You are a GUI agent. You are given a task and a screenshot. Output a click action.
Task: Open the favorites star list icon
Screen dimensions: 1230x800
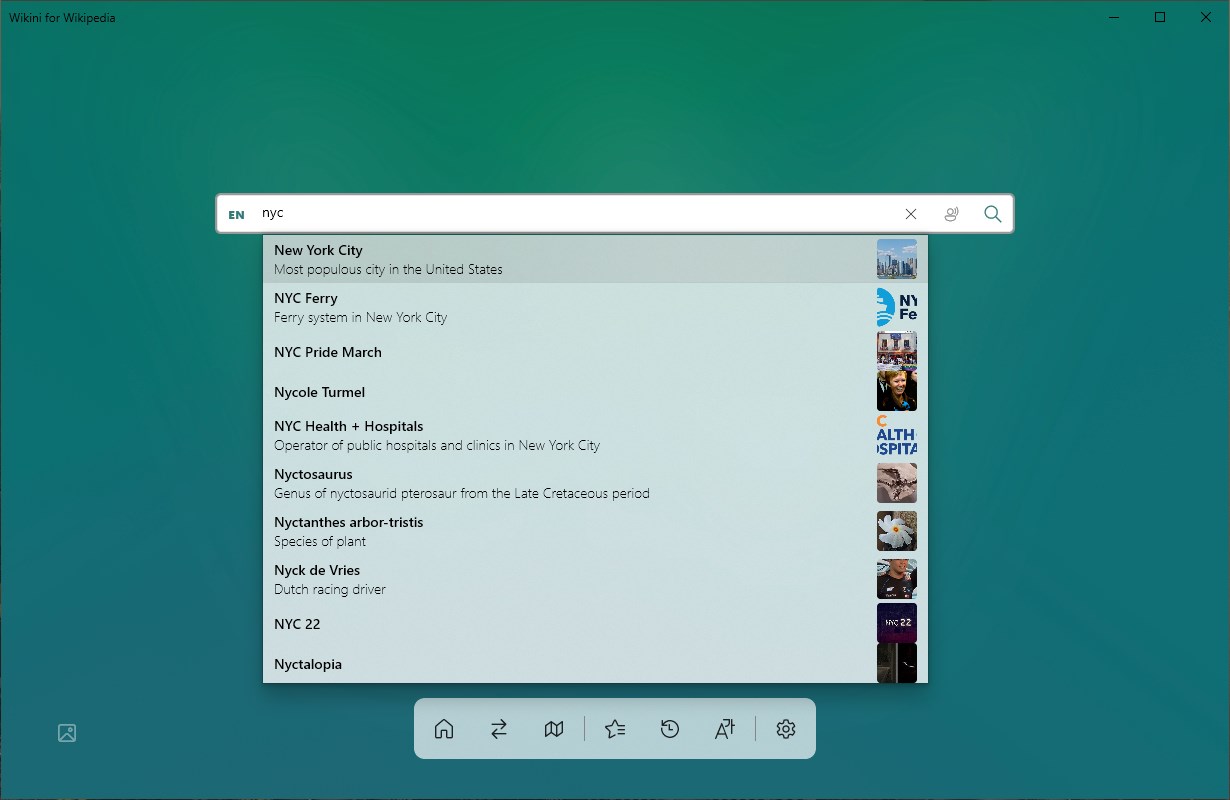point(615,729)
